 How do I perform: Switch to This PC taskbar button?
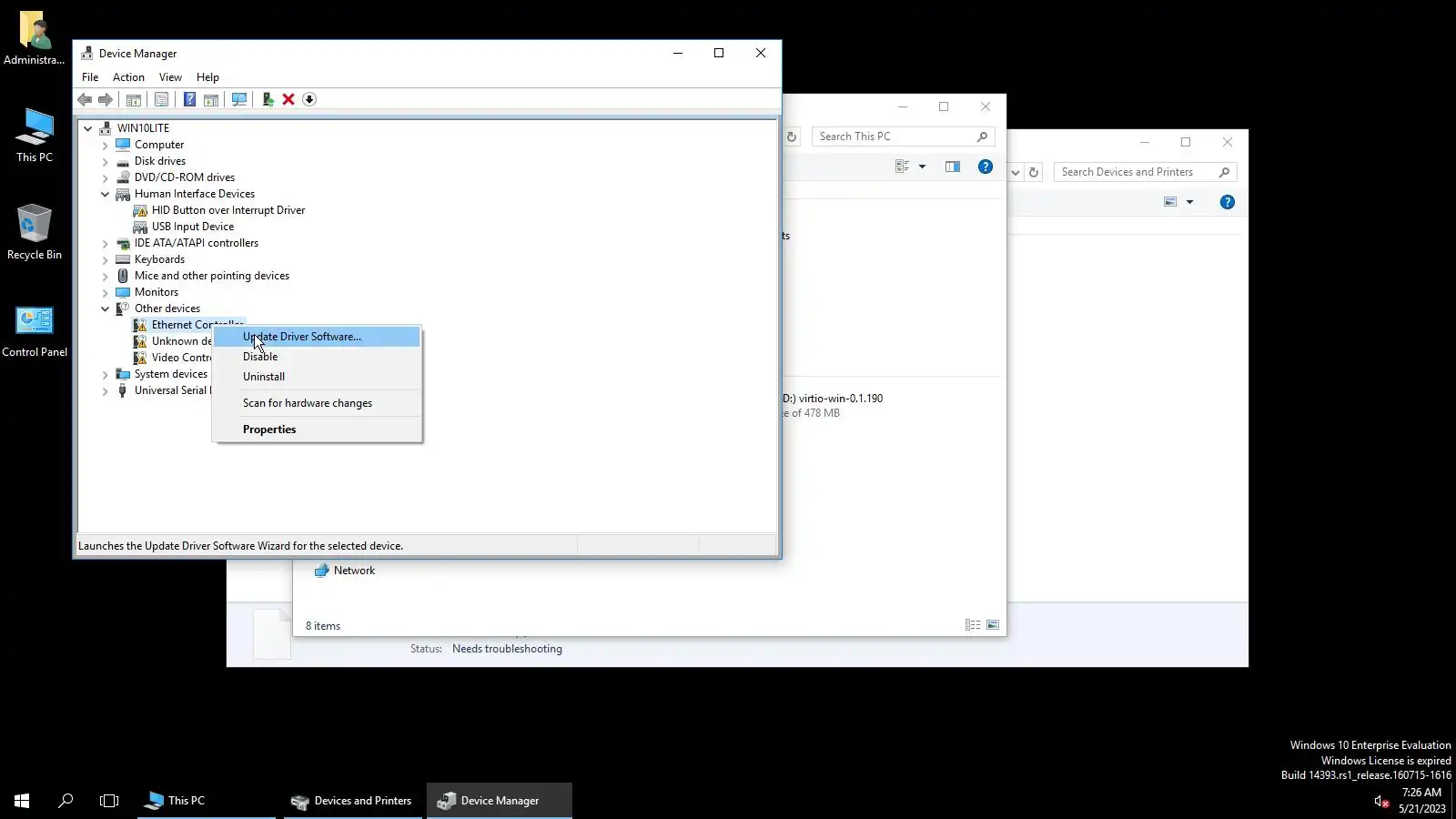pos(207,801)
